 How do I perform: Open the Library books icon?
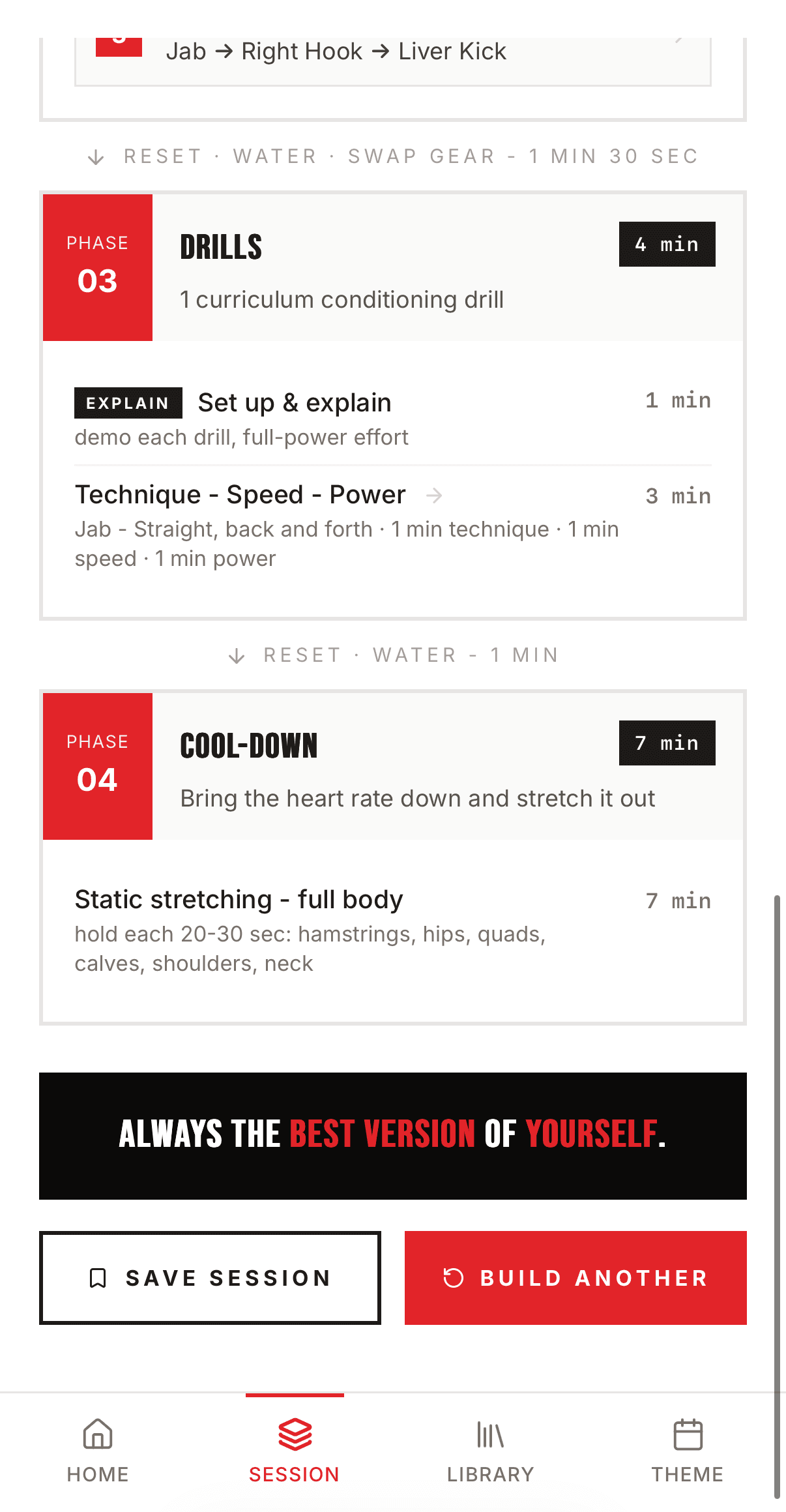pyautogui.click(x=490, y=1434)
